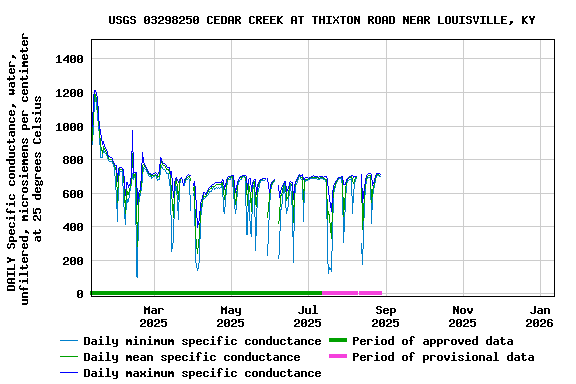Click the y-axis value 200
Viewport: 576px width, 384px height.
point(73,261)
